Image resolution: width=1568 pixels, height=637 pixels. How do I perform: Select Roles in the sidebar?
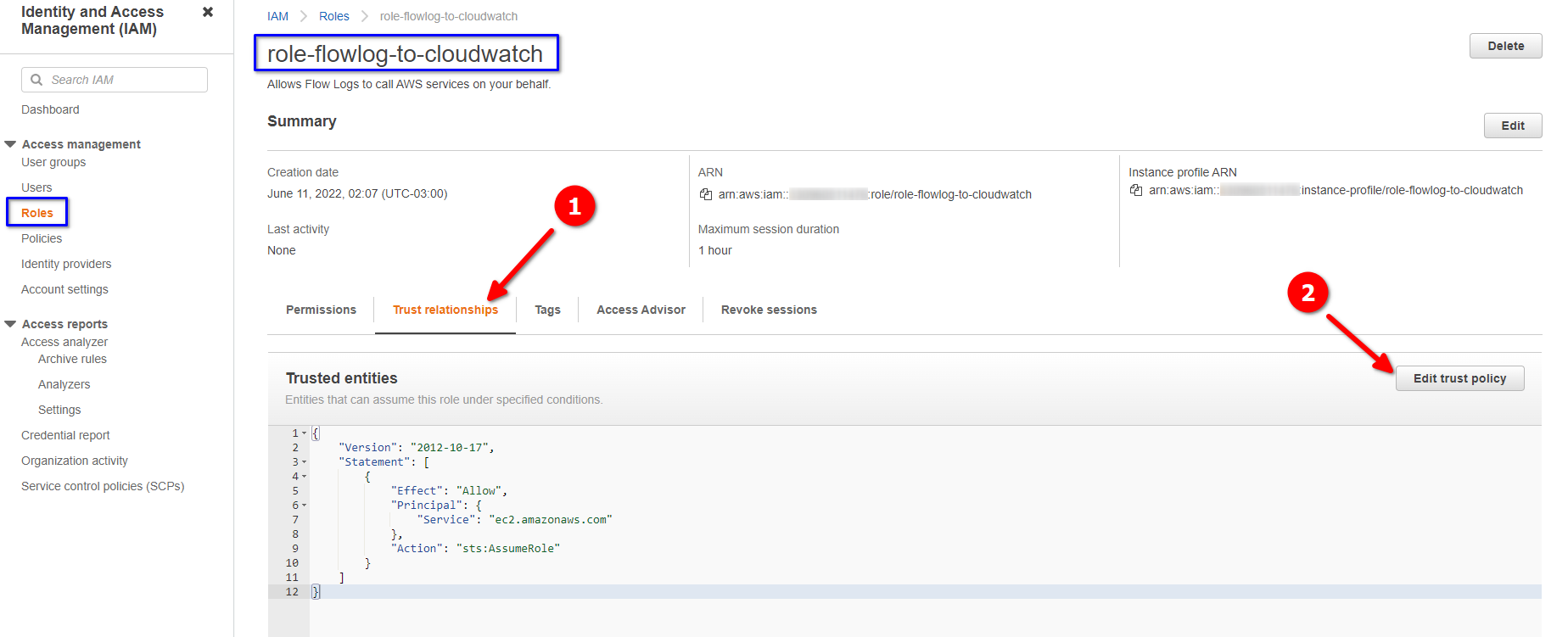click(x=37, y=213)
